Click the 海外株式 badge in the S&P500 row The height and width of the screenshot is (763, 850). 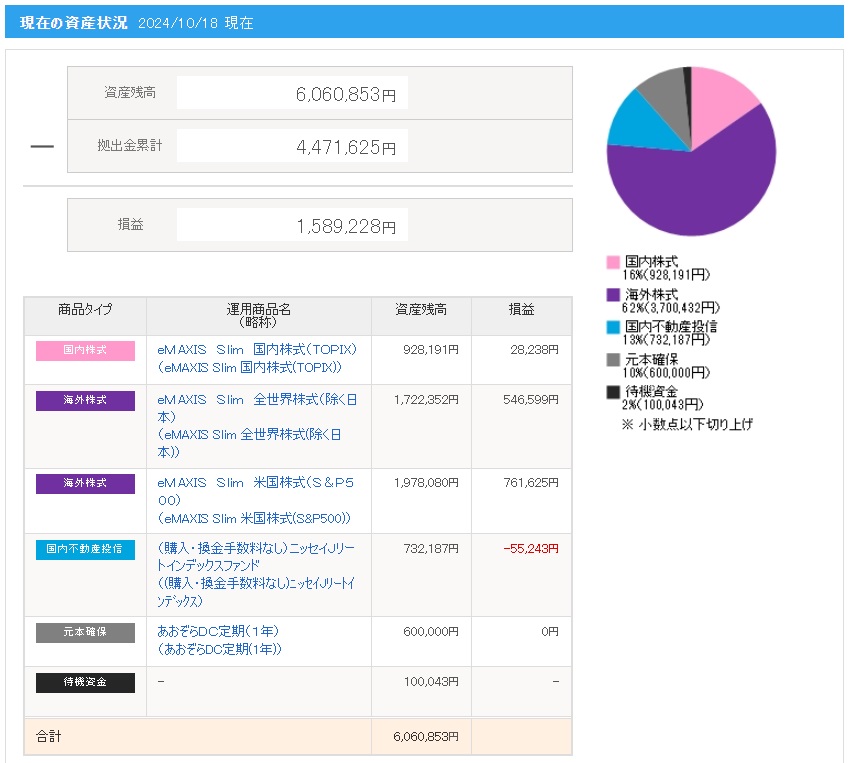point(85,484)
